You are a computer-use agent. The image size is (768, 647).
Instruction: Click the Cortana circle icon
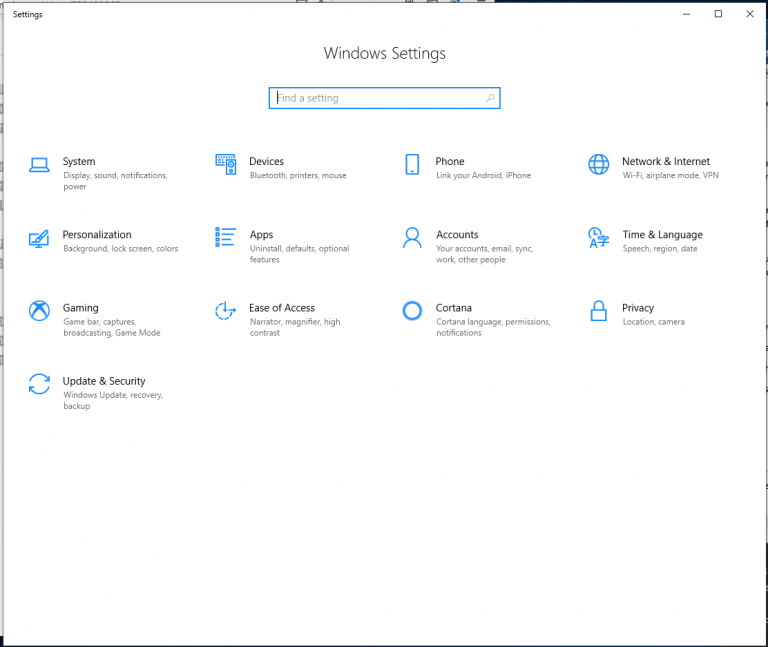[412, 311]
